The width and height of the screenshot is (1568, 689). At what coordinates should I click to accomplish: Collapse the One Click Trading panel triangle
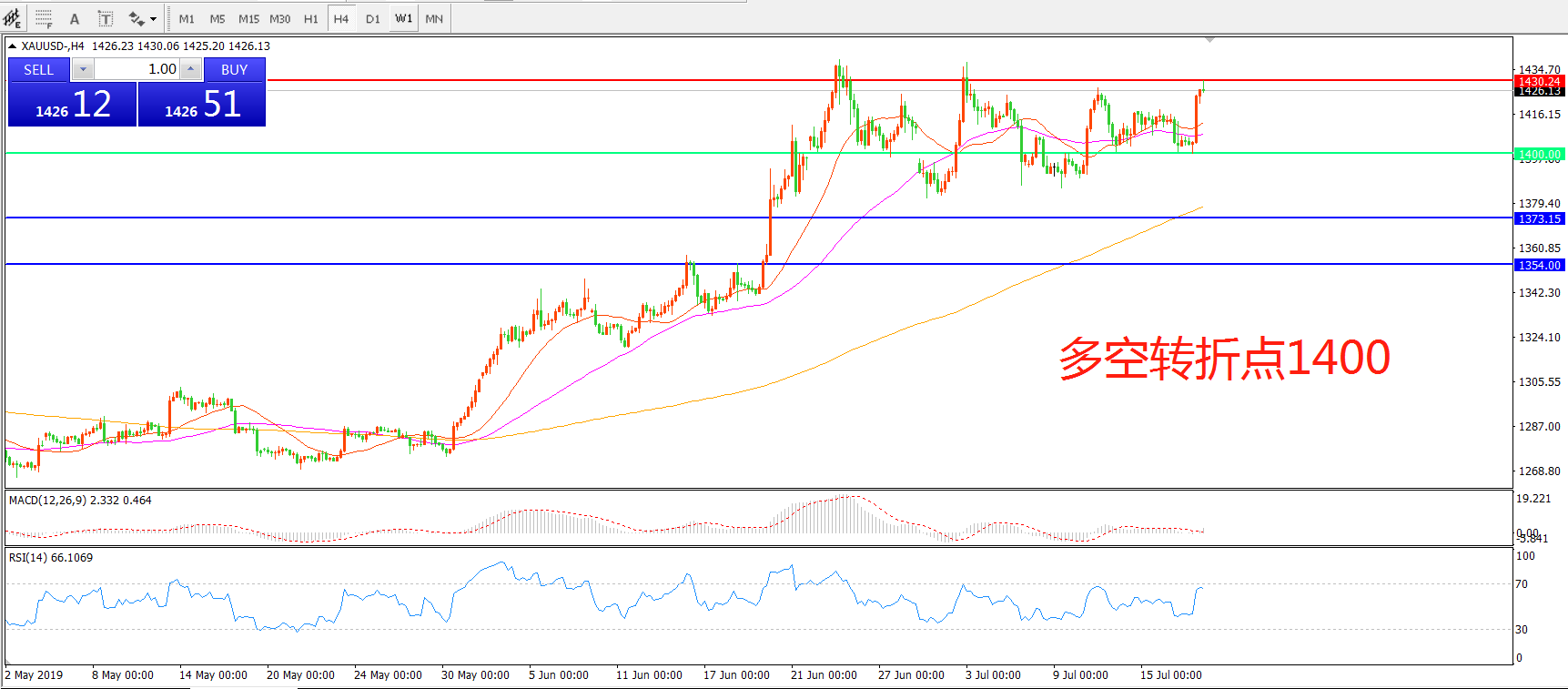pyautogui.click(x=12, y=46)
